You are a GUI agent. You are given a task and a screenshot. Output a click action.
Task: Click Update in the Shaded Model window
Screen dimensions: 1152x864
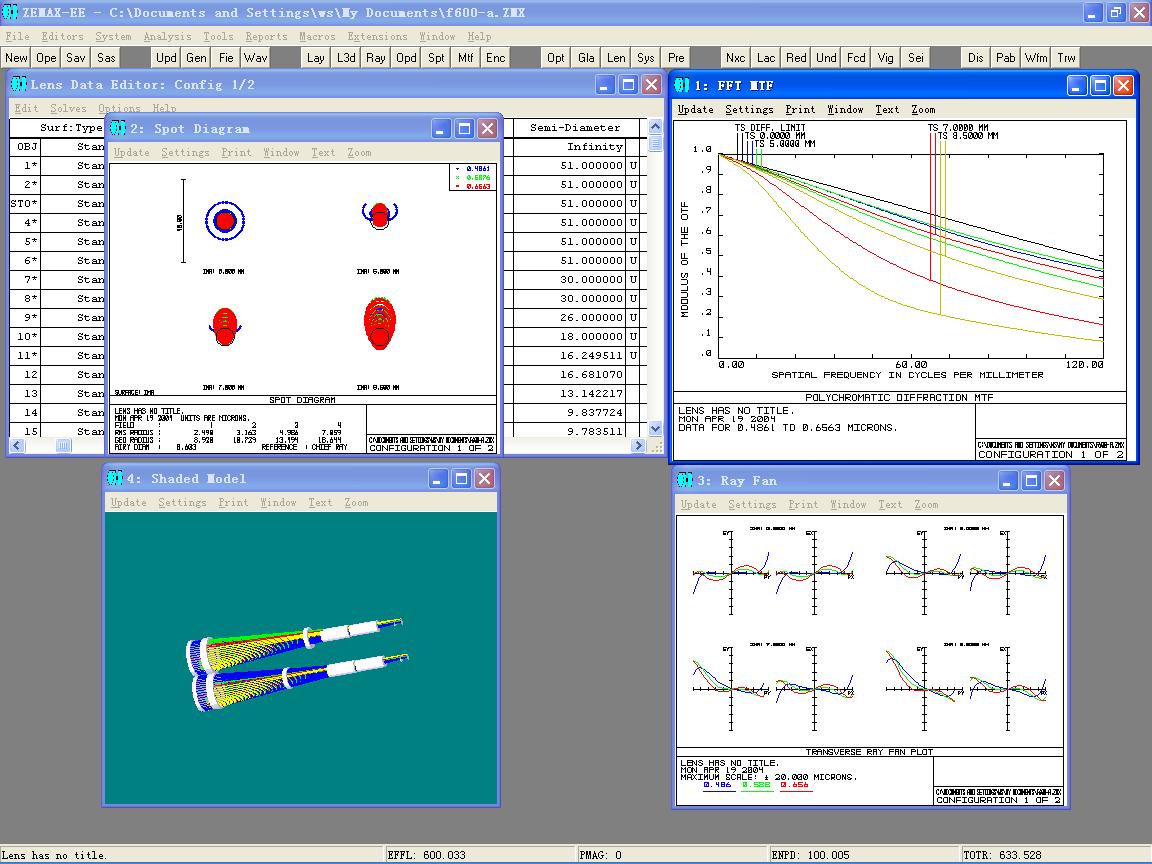pos(128,502)
